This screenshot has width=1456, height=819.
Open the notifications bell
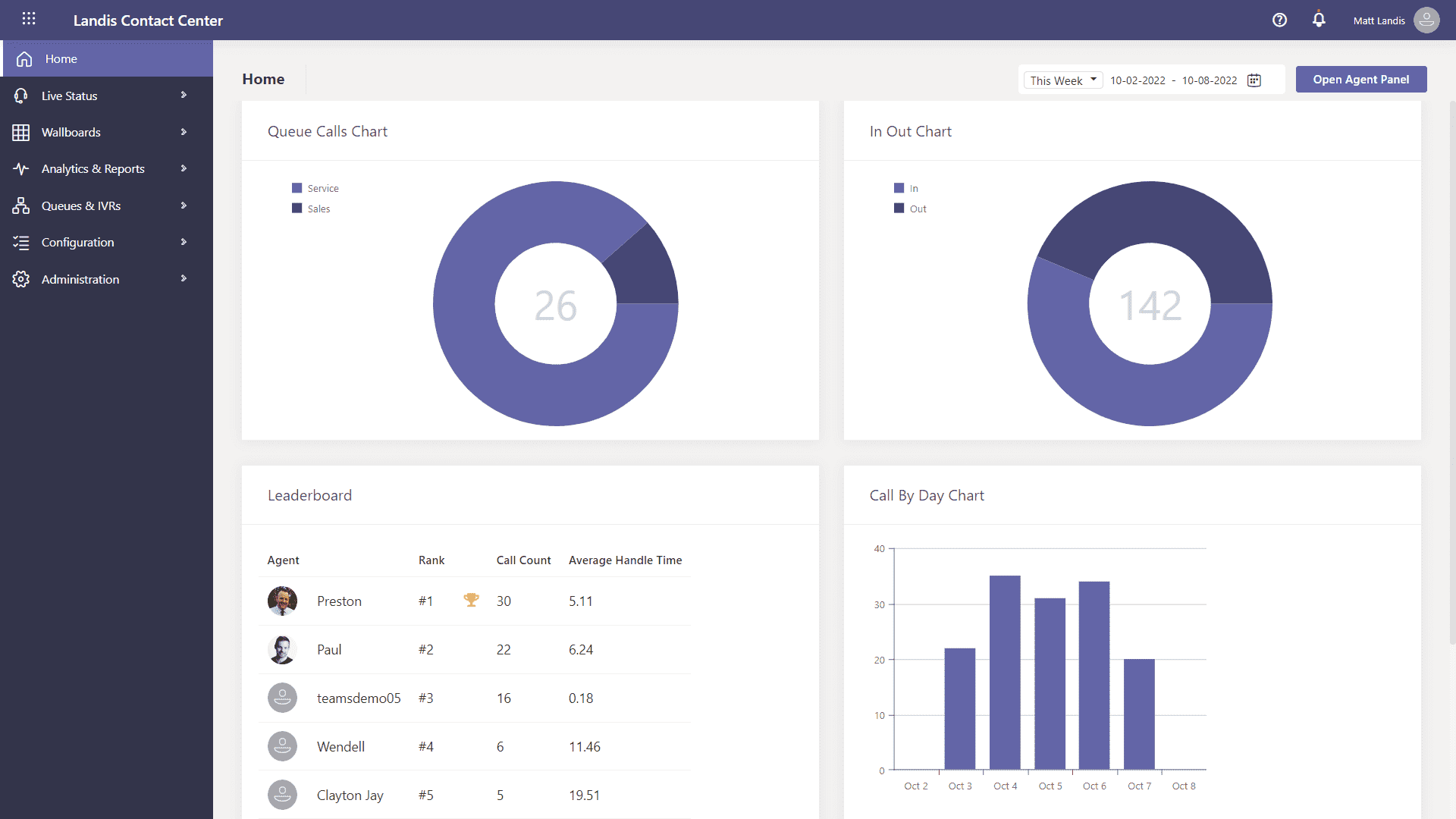(x=1319, y=20)
